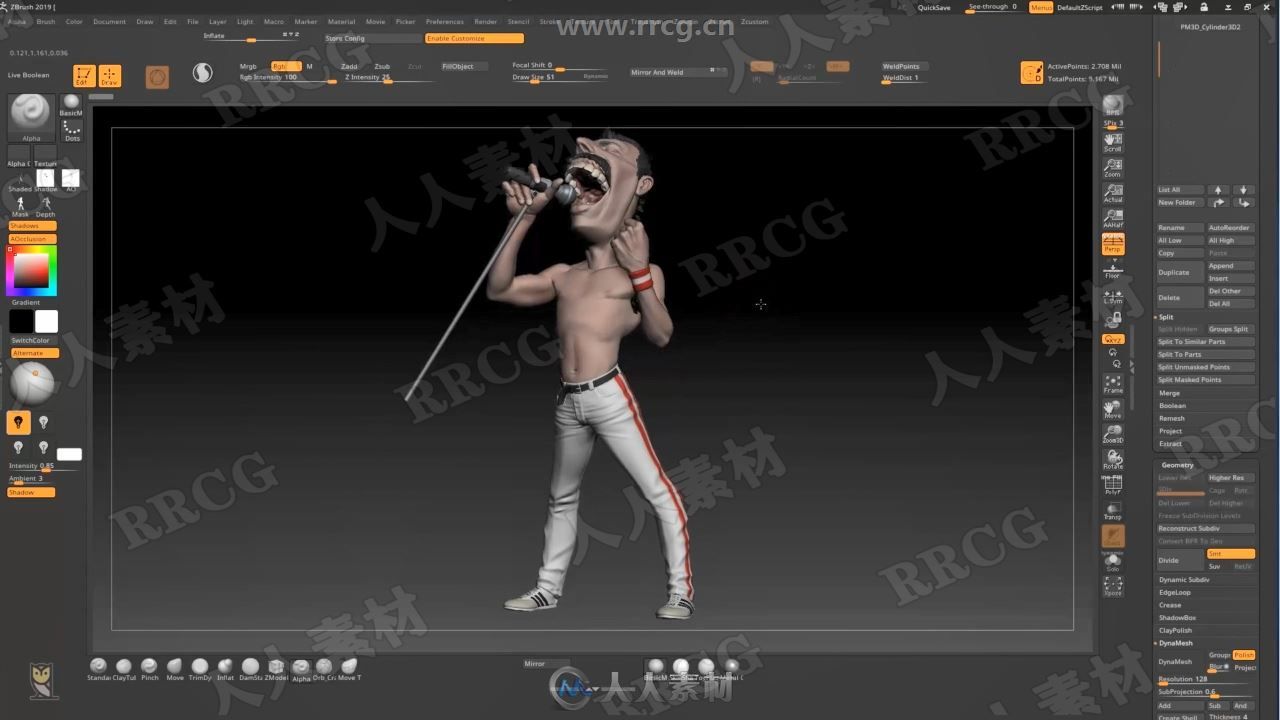Toggle Zadd sculpting mode
Viewport: 1280px width, 720px height.
[x=349, y=66]
